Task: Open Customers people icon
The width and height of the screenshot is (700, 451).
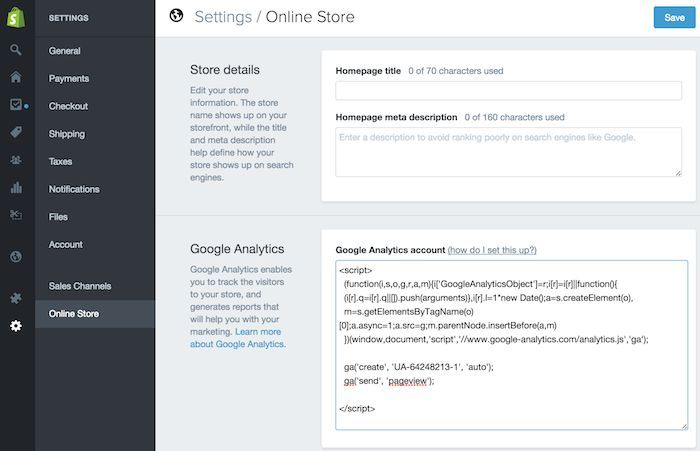Action: click(16, 159)
